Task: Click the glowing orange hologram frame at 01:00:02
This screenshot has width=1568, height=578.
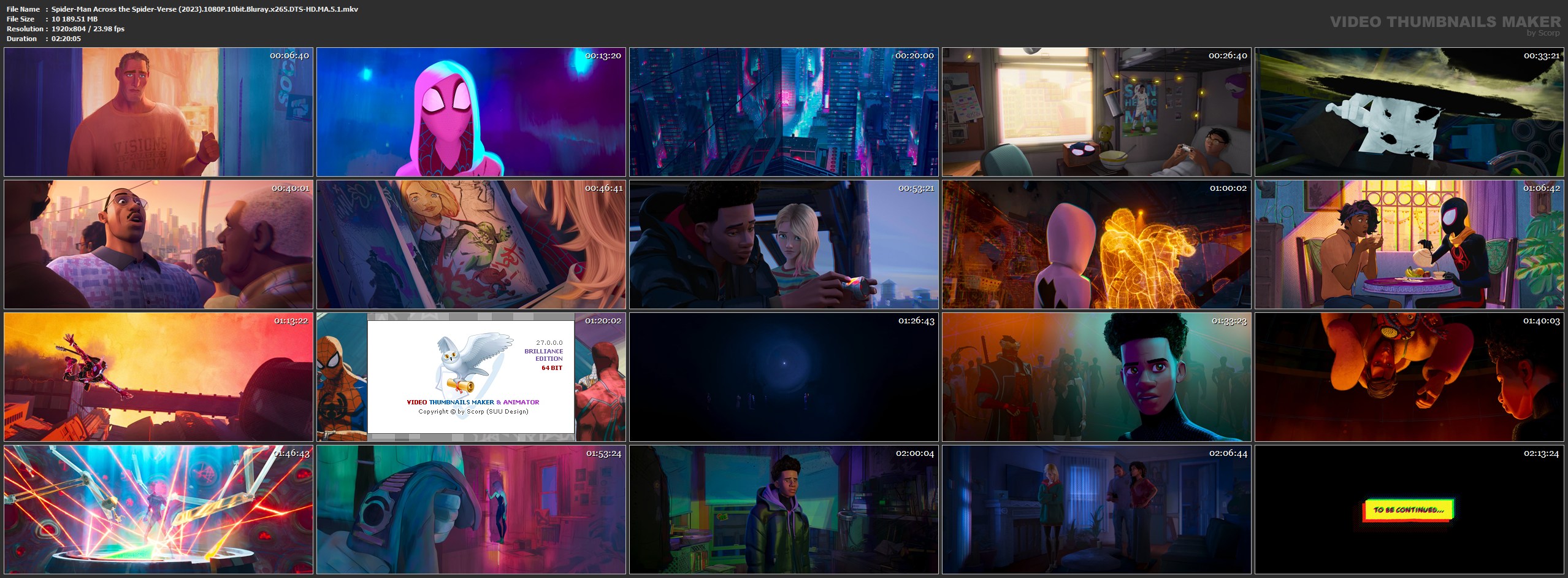Action: (1096, 244)
